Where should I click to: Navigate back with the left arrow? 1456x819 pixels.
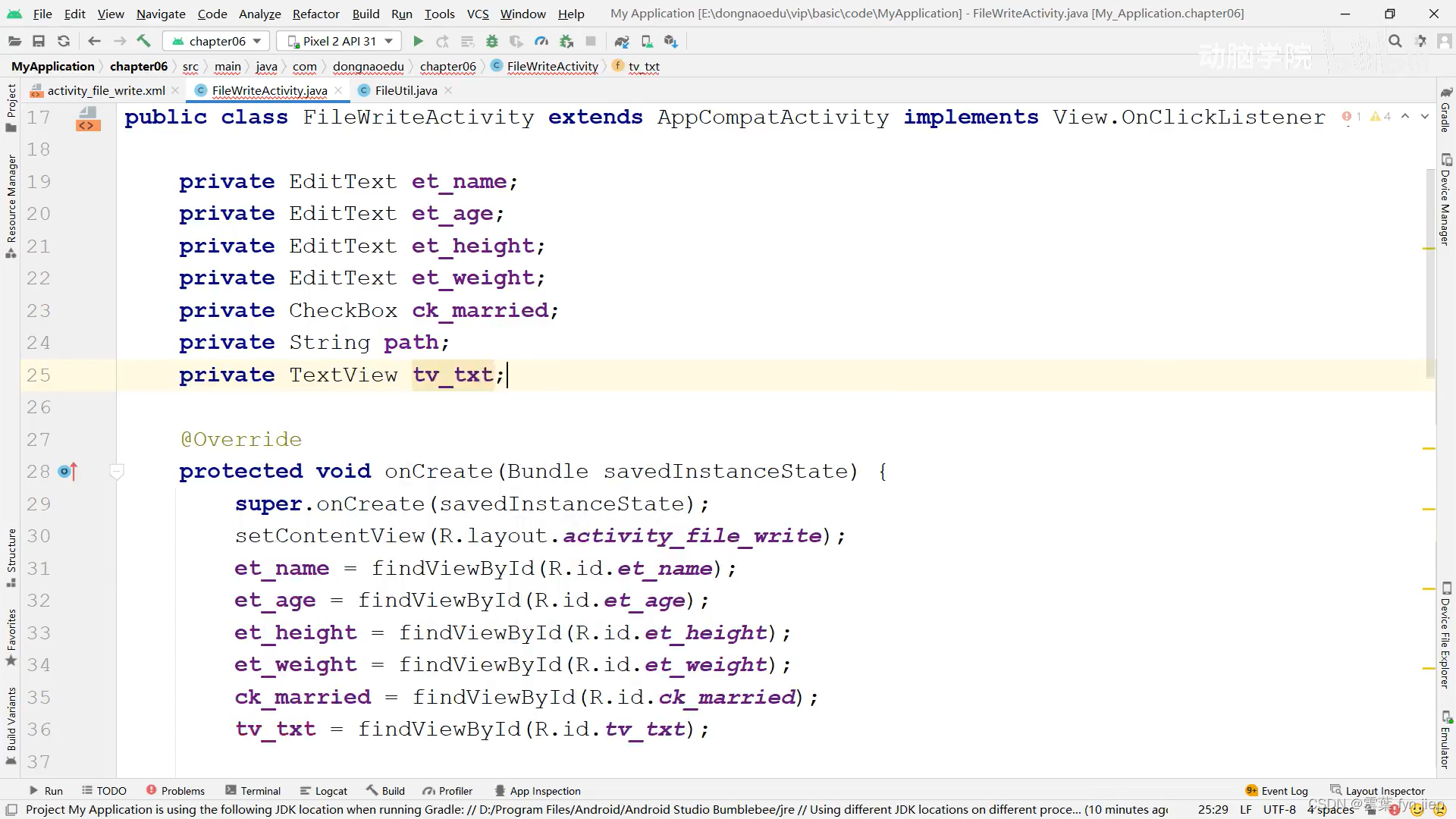click(94, 41)
